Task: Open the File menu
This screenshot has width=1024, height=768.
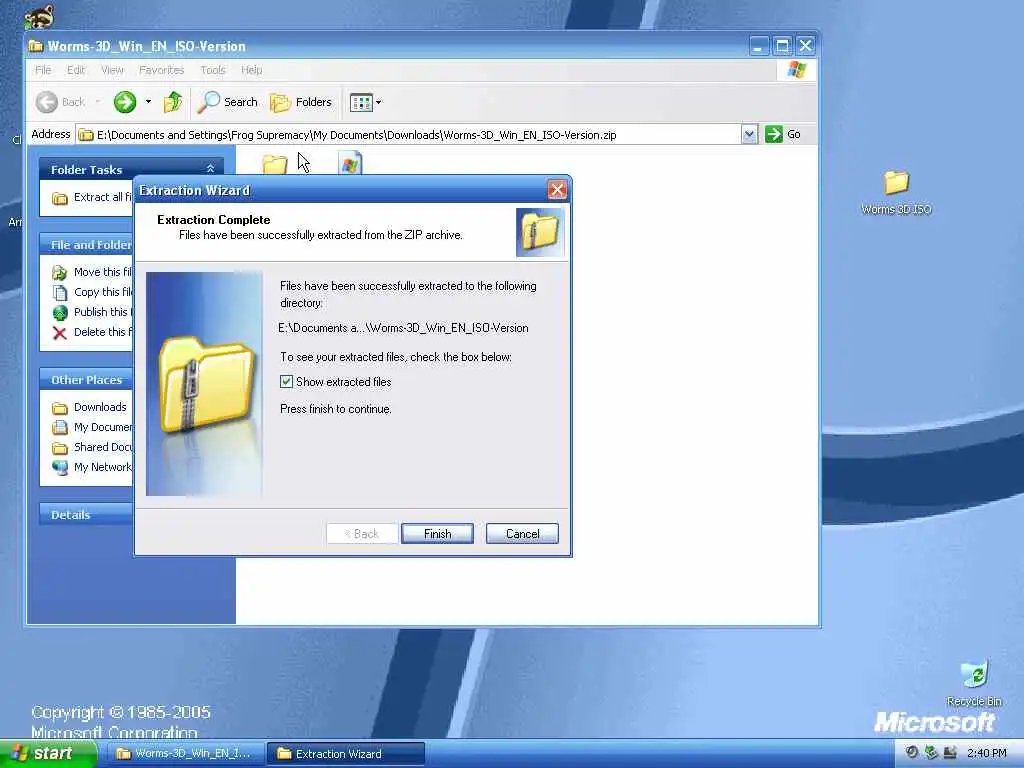Action: (43, 70)
